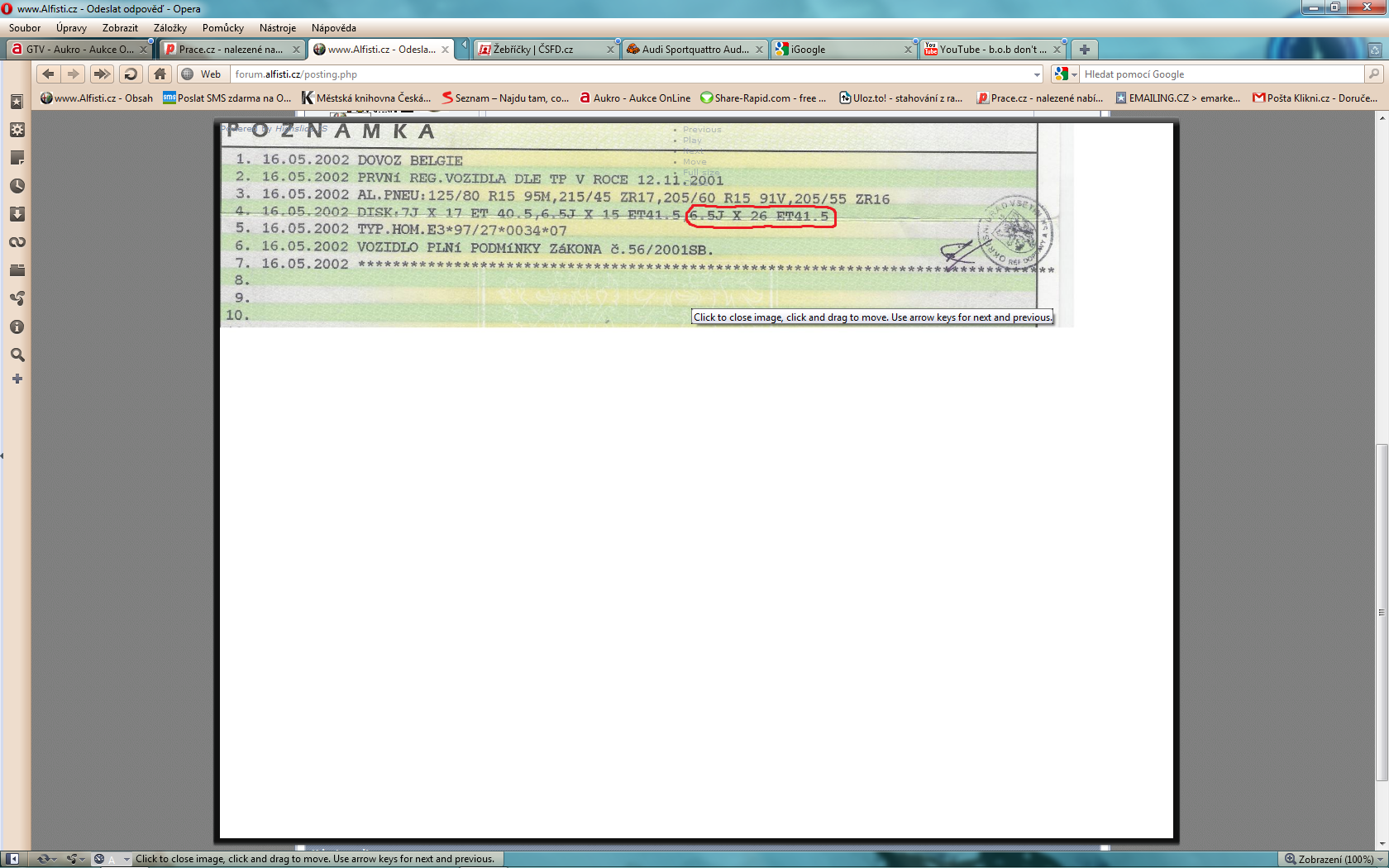Open the Záložky menu
The height and width of the screenshot is (868, 1389).
[169, 28]
